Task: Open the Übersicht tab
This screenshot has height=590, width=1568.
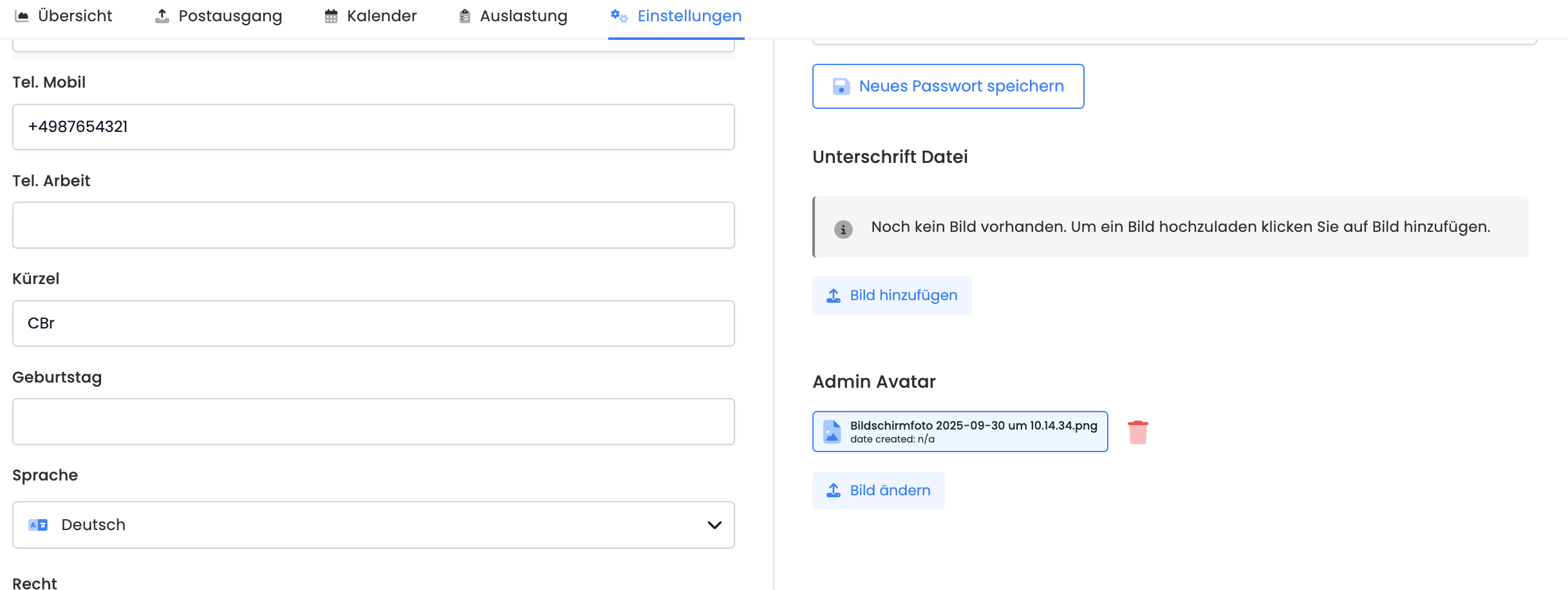Action: tap(64, 16)
